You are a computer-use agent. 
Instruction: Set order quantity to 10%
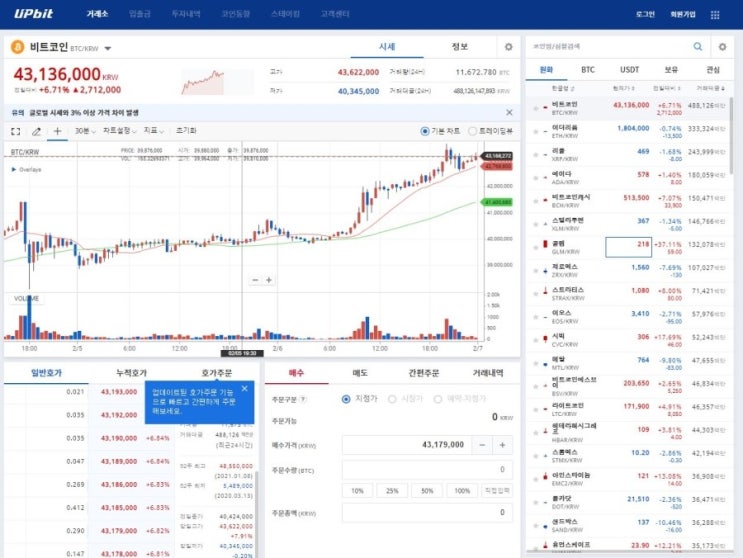tap(357, 491)
